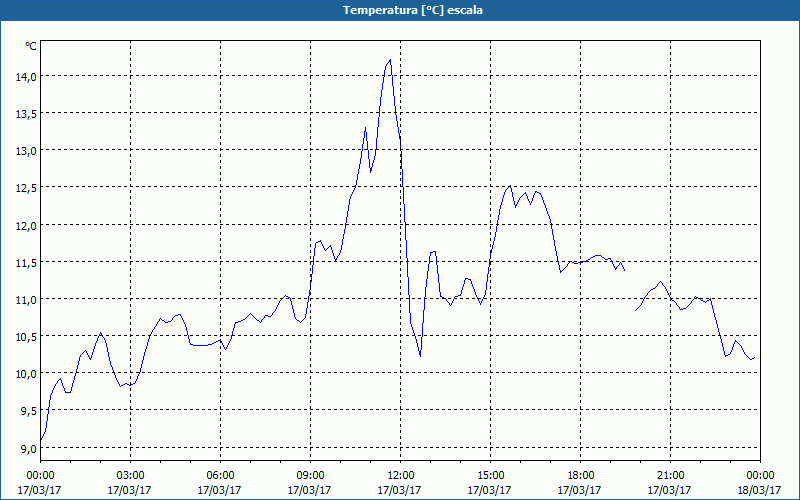This screenshot has width=800, height=500.
Task: Click the 11,5 y-axis label
Action: point(26,263)
